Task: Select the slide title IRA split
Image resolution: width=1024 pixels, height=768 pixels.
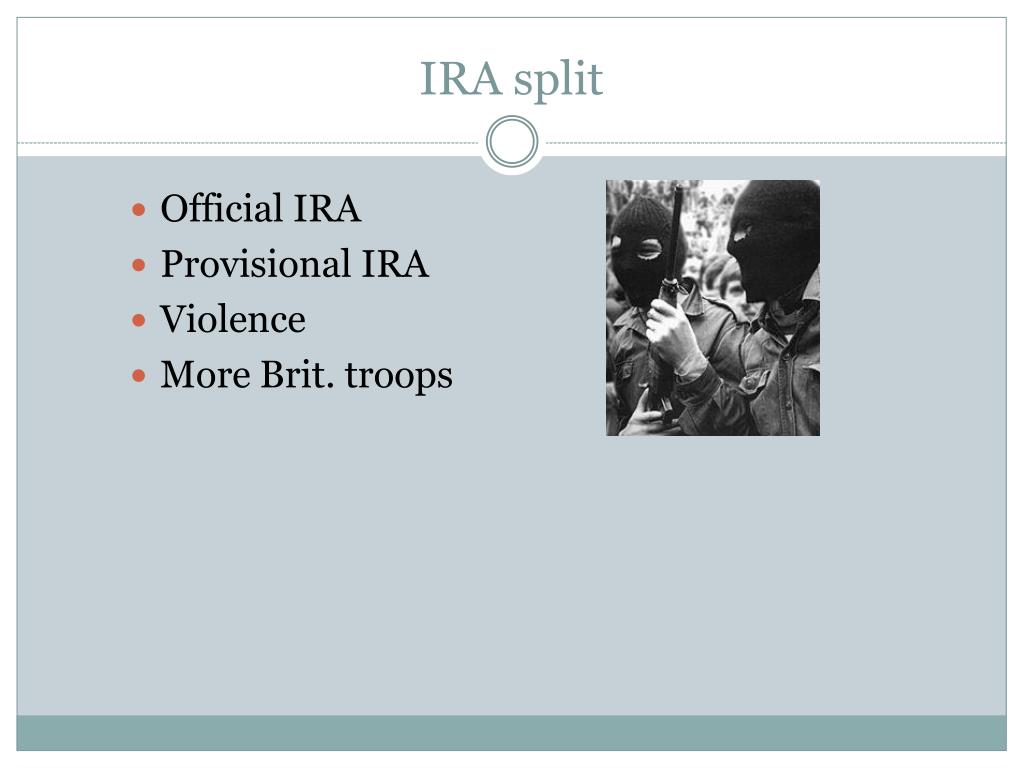Action: point(511,80)
